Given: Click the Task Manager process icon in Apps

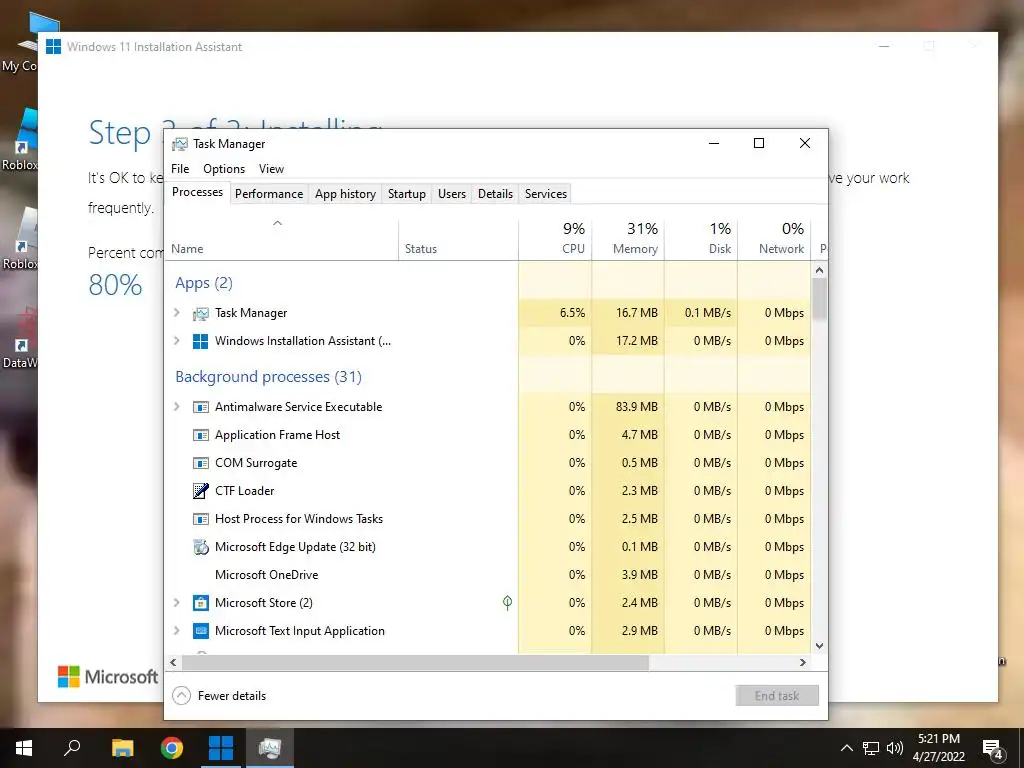Looking at the screenshot, I should pyautogui.click(x=200, y=313).
